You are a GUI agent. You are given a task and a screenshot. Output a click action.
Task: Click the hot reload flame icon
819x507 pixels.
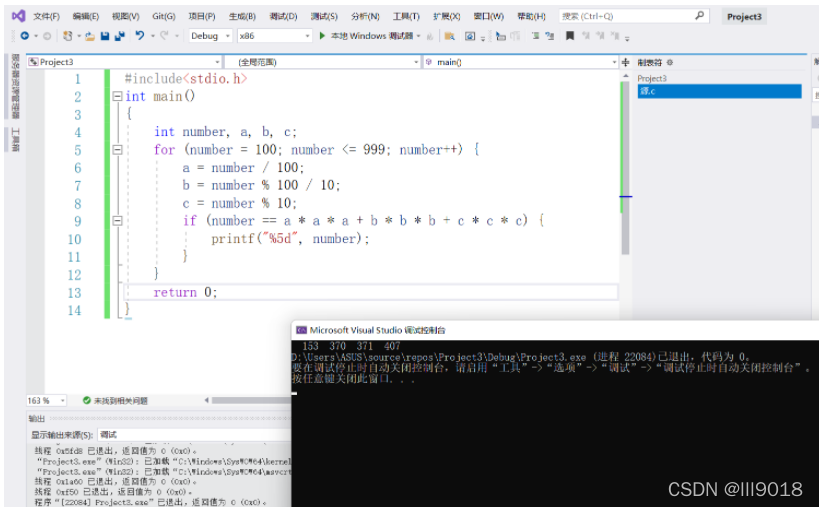click(430, 36)
